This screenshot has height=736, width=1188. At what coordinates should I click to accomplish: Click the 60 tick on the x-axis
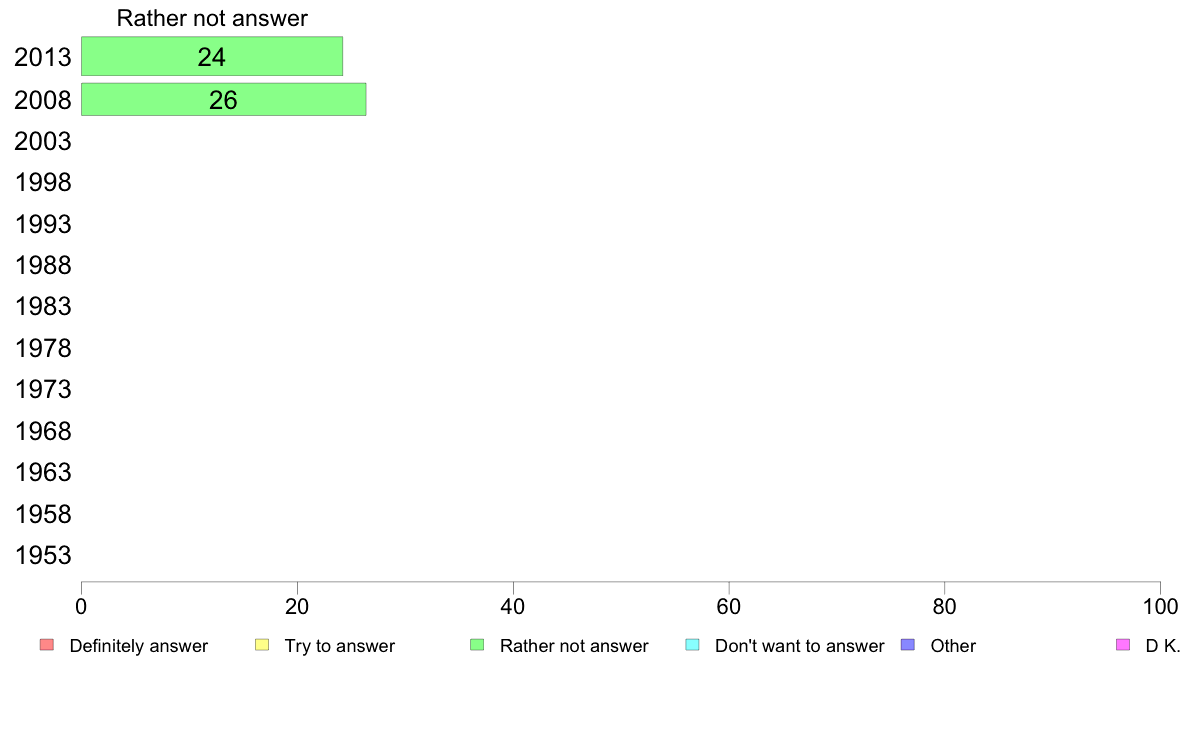pos(729,606)
